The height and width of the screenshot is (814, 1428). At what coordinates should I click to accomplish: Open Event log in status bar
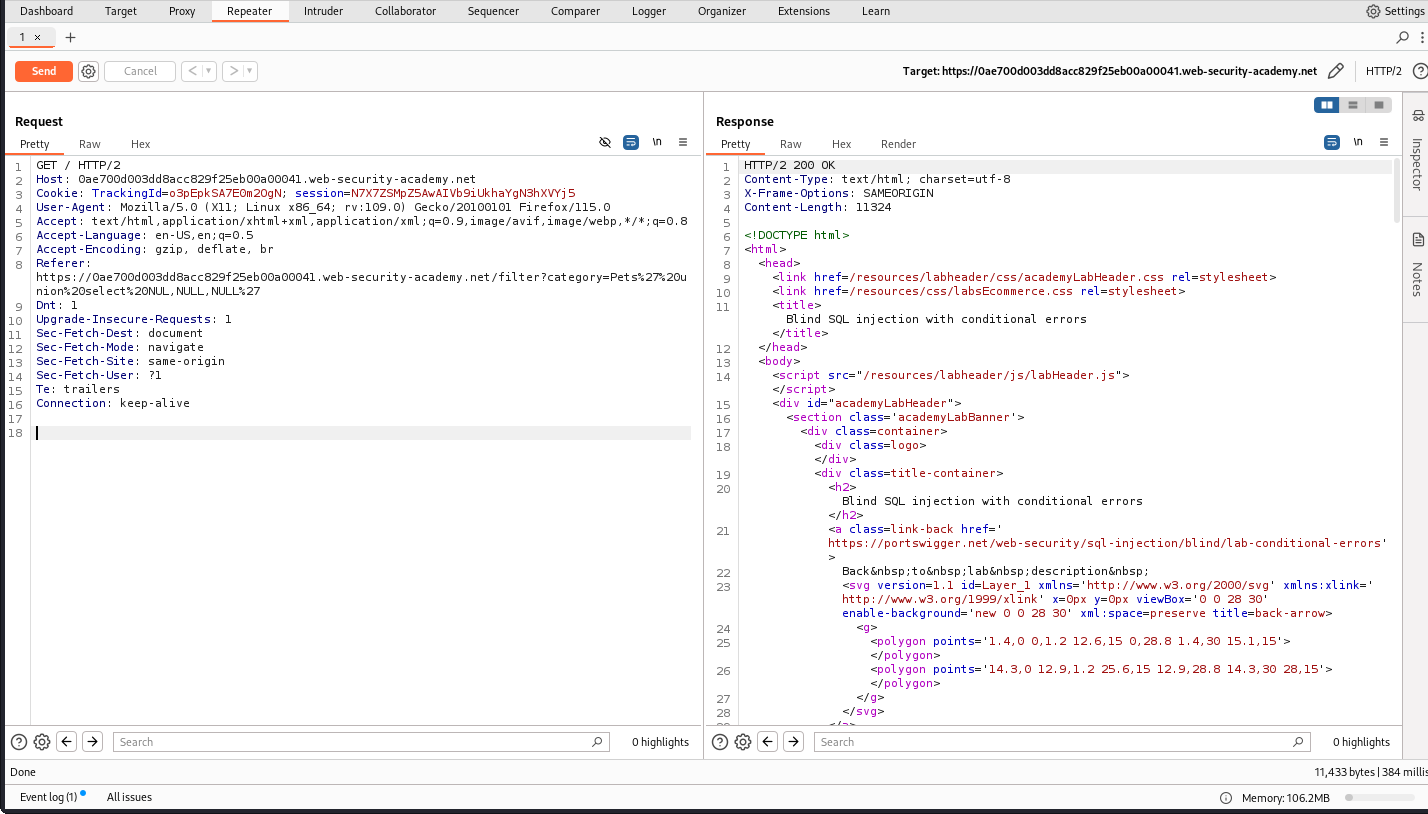48,797
